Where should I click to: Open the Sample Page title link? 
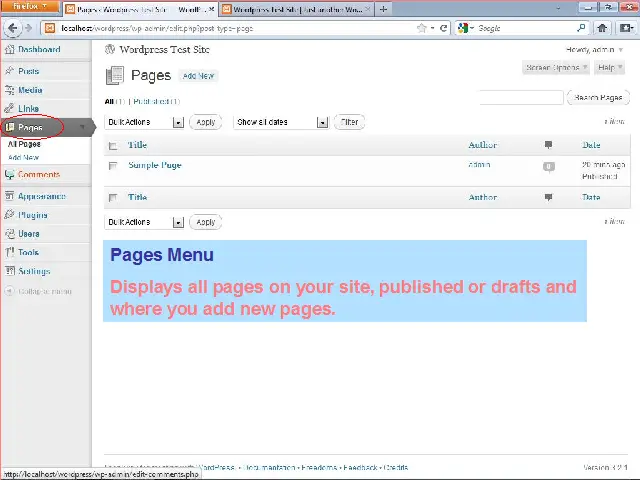(155, 165)
